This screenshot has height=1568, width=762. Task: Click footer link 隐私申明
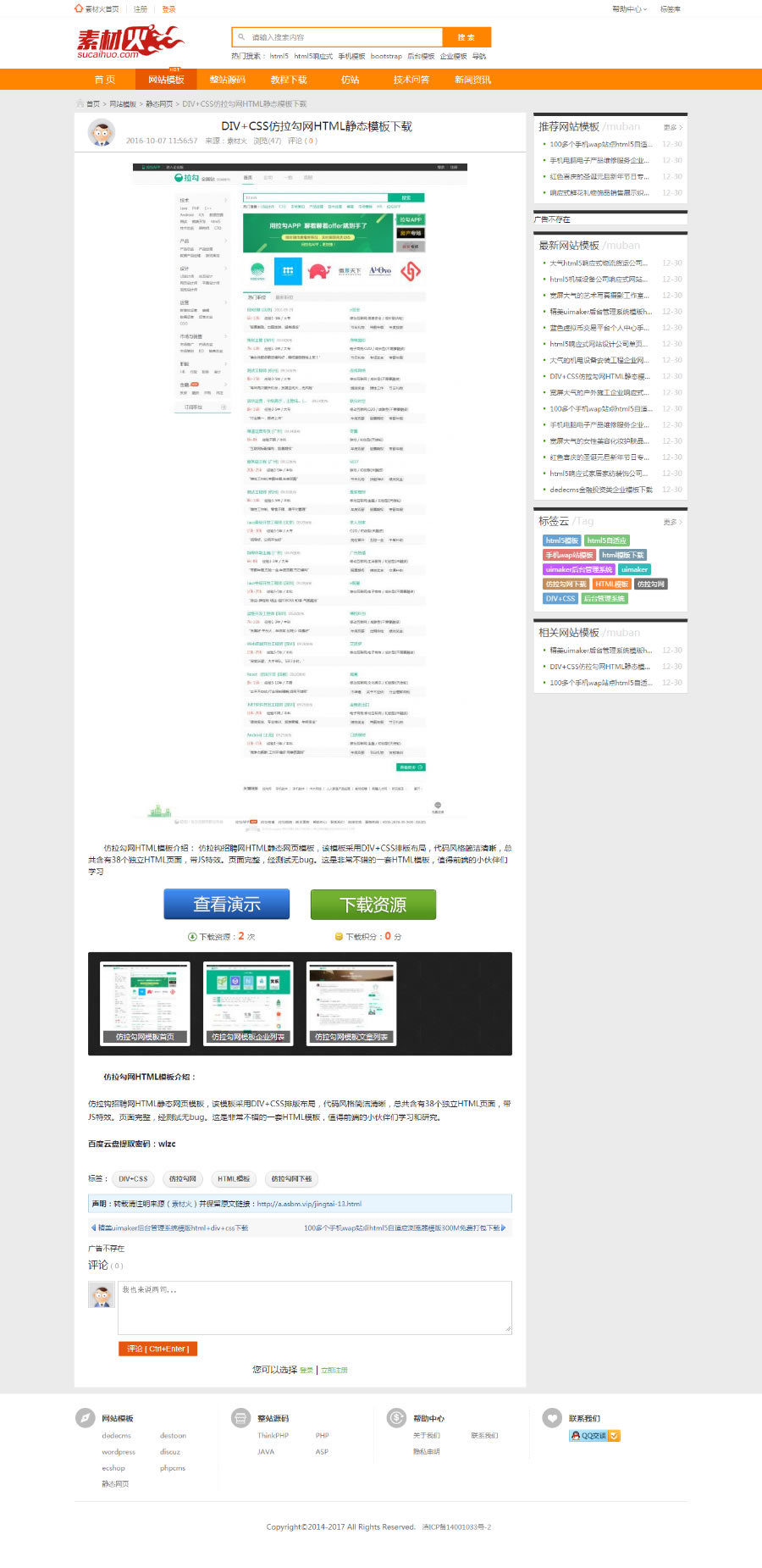(x=426, y=1452)
